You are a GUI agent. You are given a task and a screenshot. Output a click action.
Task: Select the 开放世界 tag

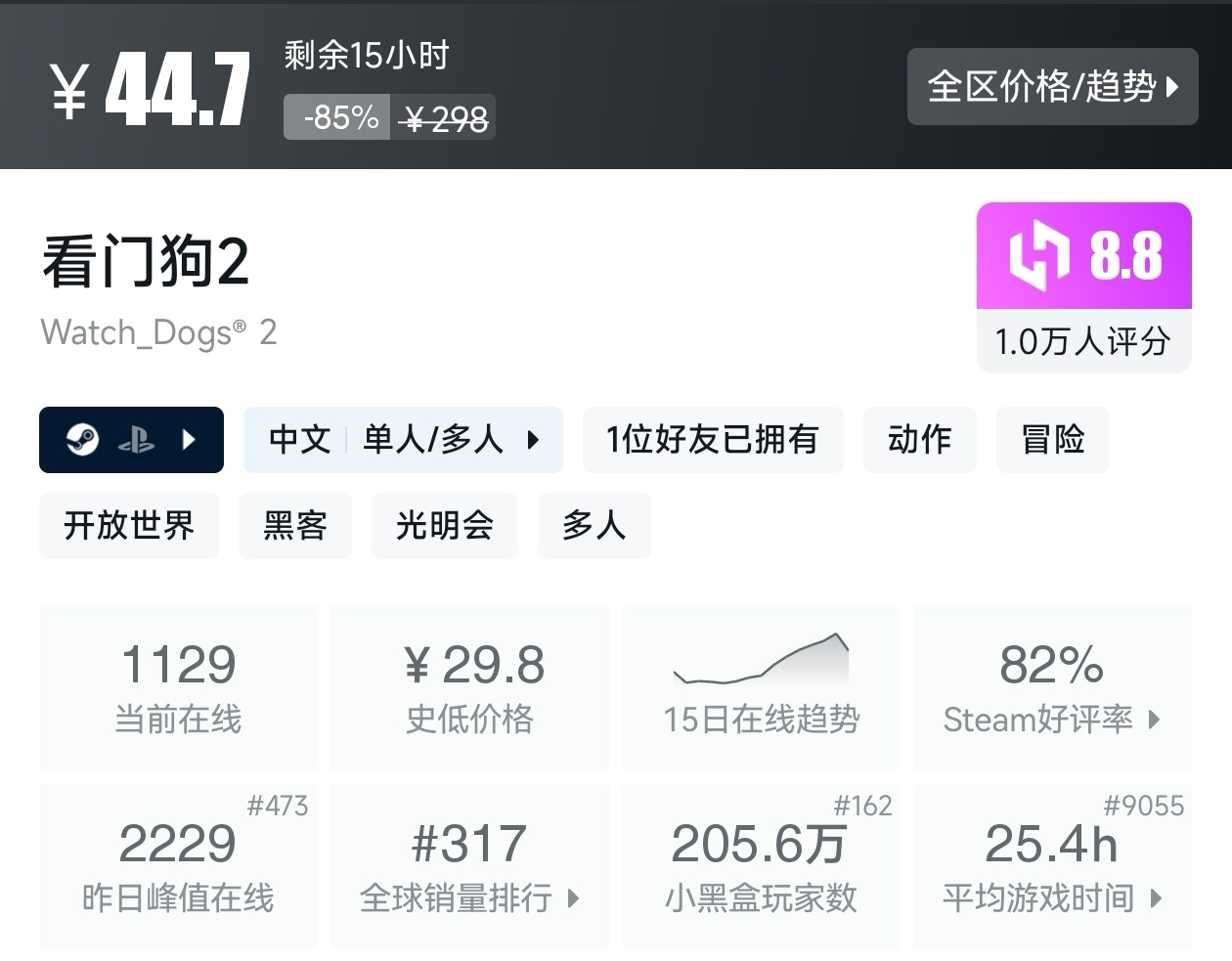click(x=129, y=526)
